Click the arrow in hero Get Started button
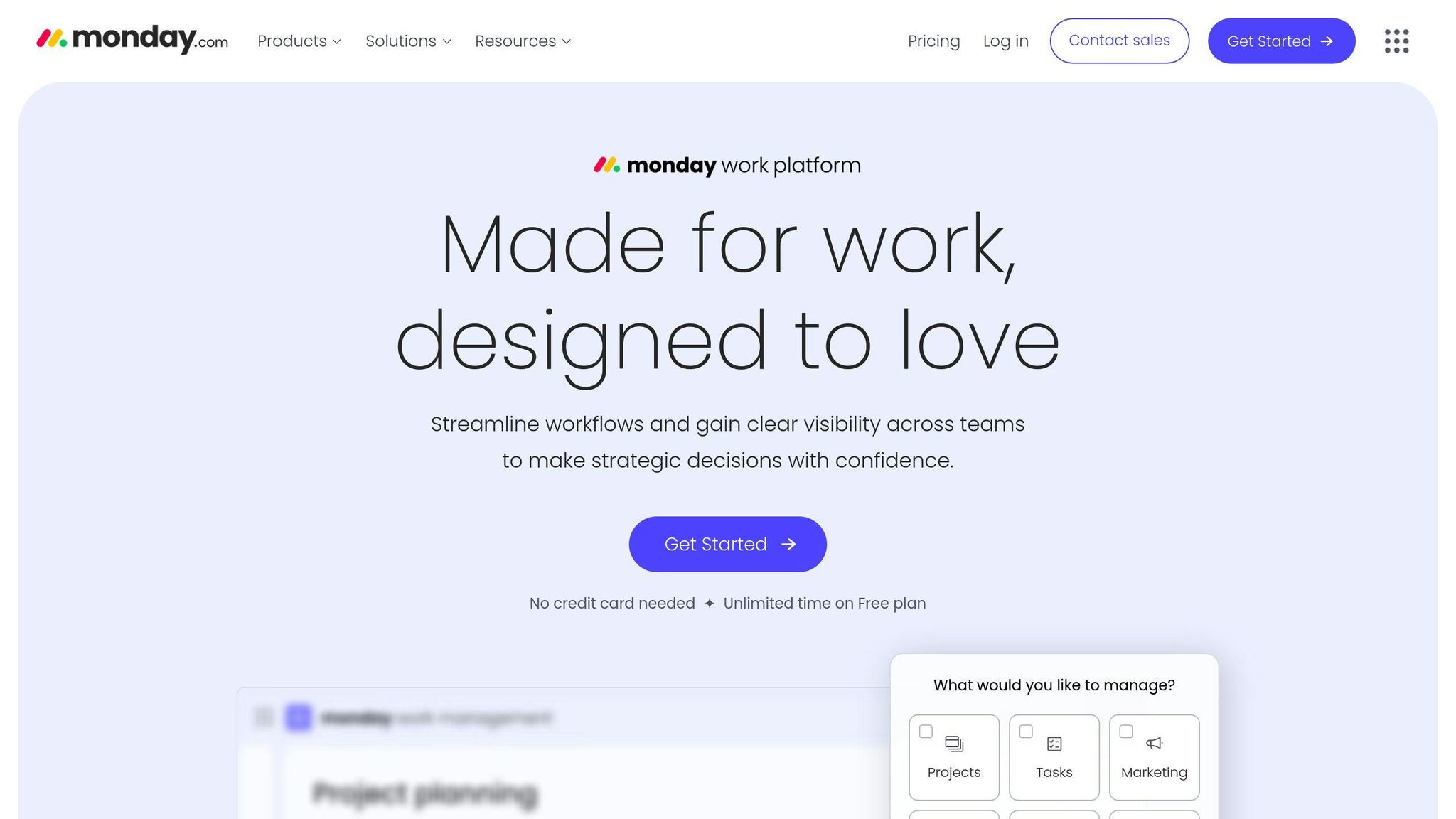1456x819 pixels. click(788, 544)
